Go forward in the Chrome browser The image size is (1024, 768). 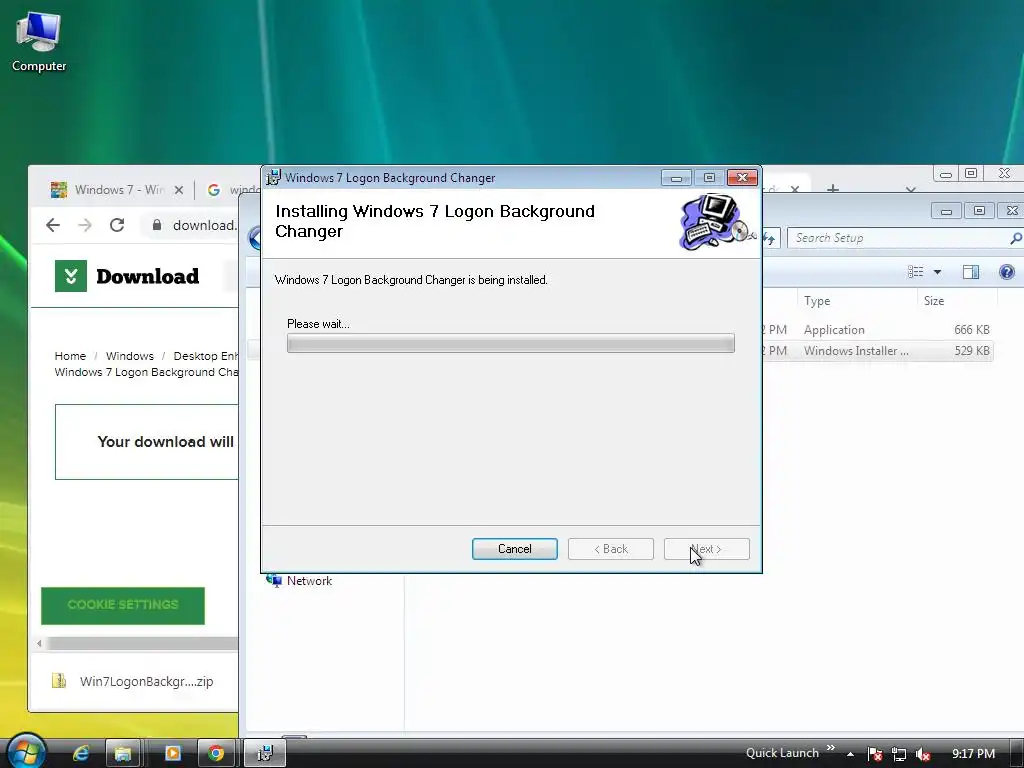coord(85,225)
